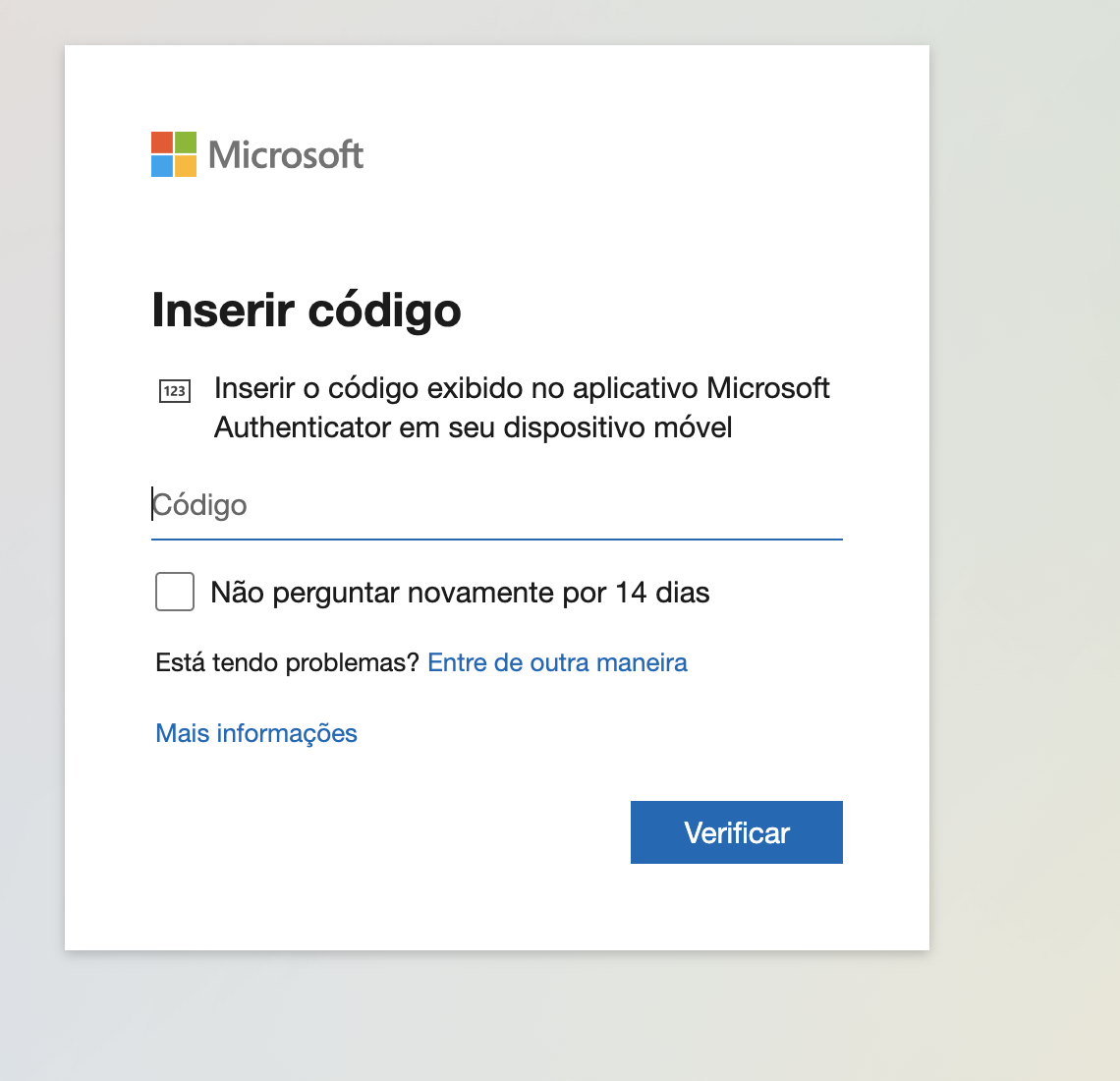Click the 123 code icon

point(174,391)
